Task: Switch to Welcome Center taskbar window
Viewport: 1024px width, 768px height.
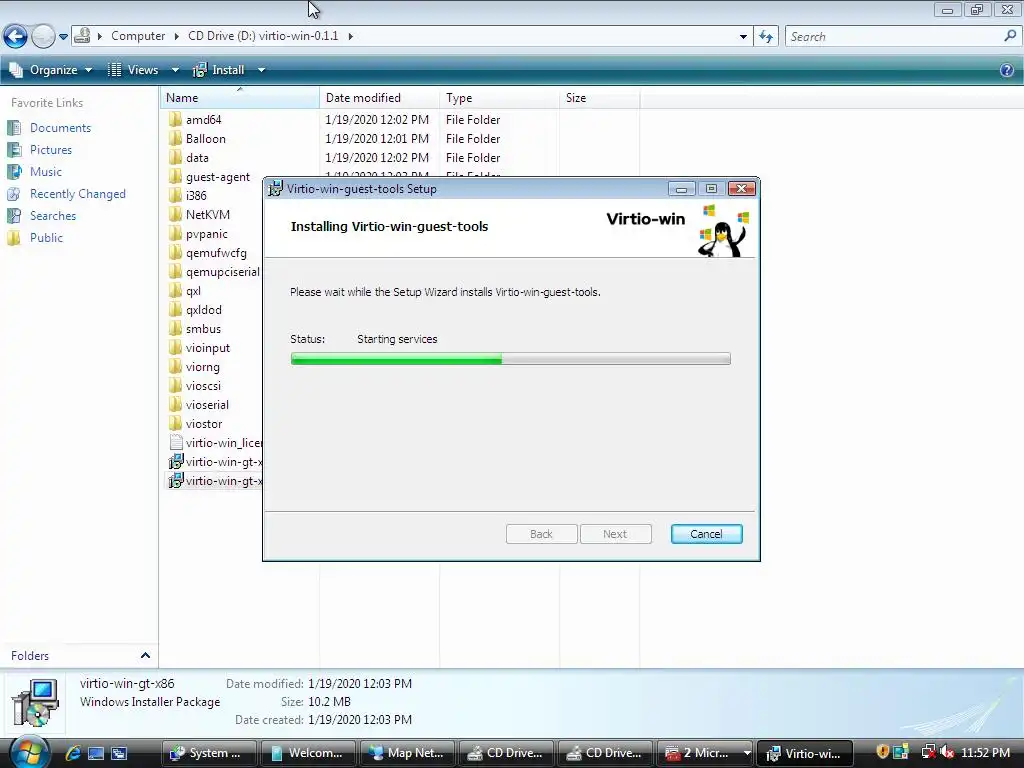Action: coord(308,753)
